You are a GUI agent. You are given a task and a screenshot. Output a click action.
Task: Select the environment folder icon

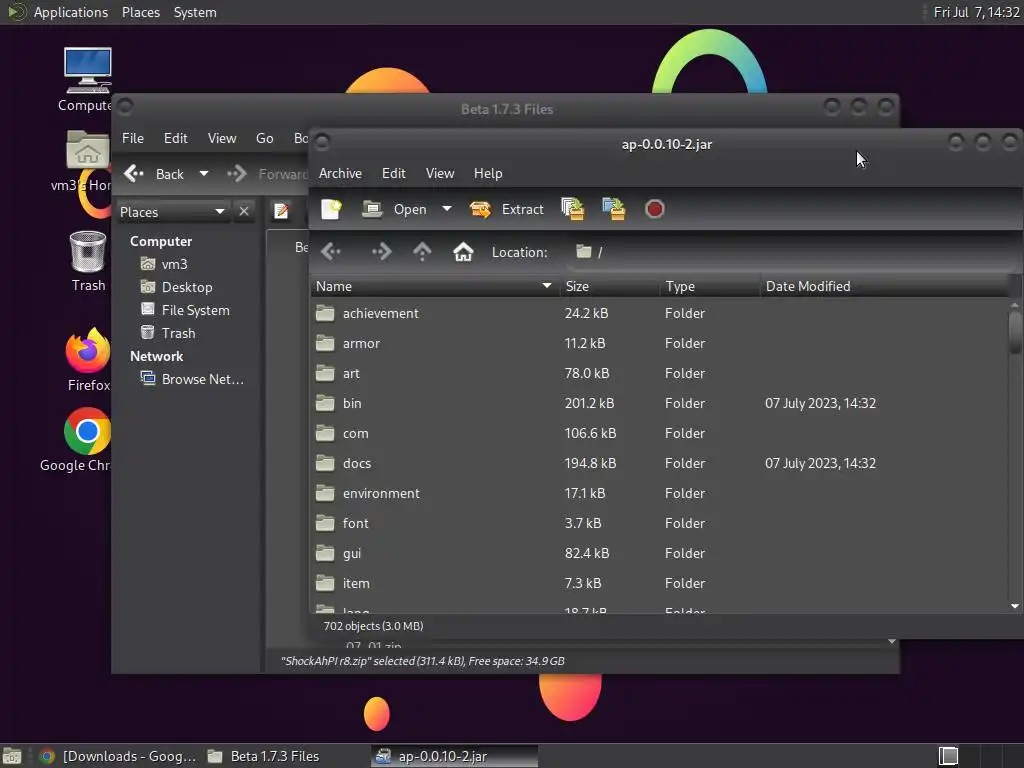(x=325, y=493)
